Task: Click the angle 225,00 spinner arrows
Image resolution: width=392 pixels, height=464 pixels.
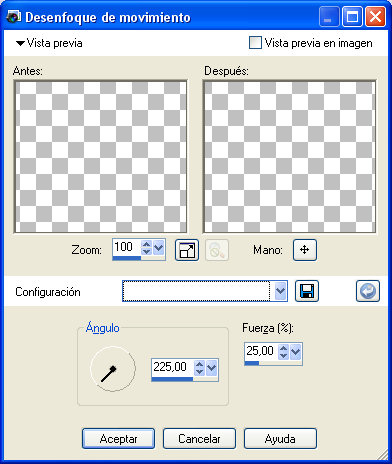Action: coord(199,368)
